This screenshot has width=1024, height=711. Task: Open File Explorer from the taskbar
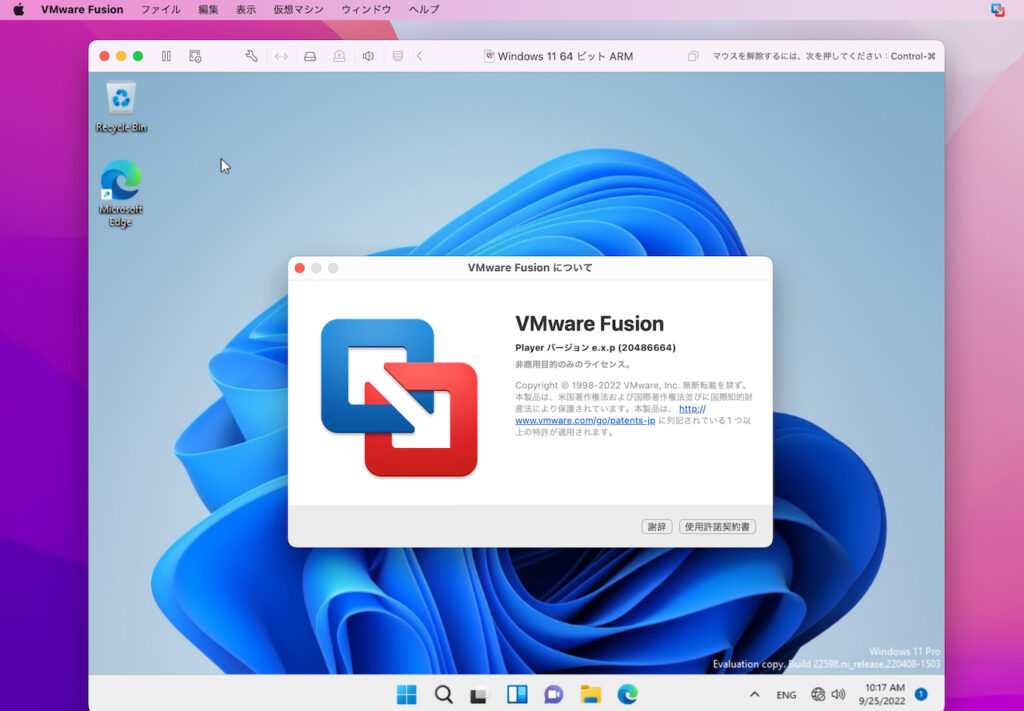click(590, 694)
